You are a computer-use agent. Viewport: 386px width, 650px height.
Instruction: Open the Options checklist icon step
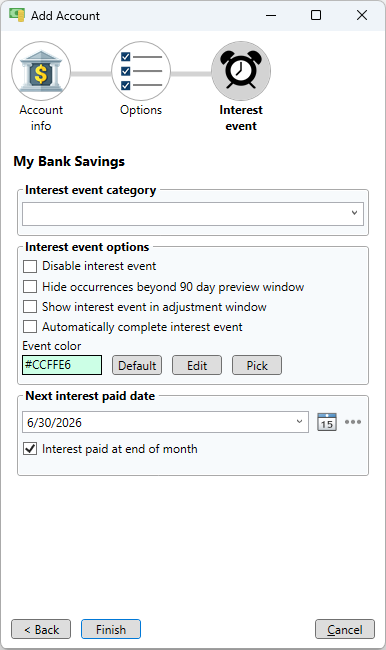click(141, 71)
